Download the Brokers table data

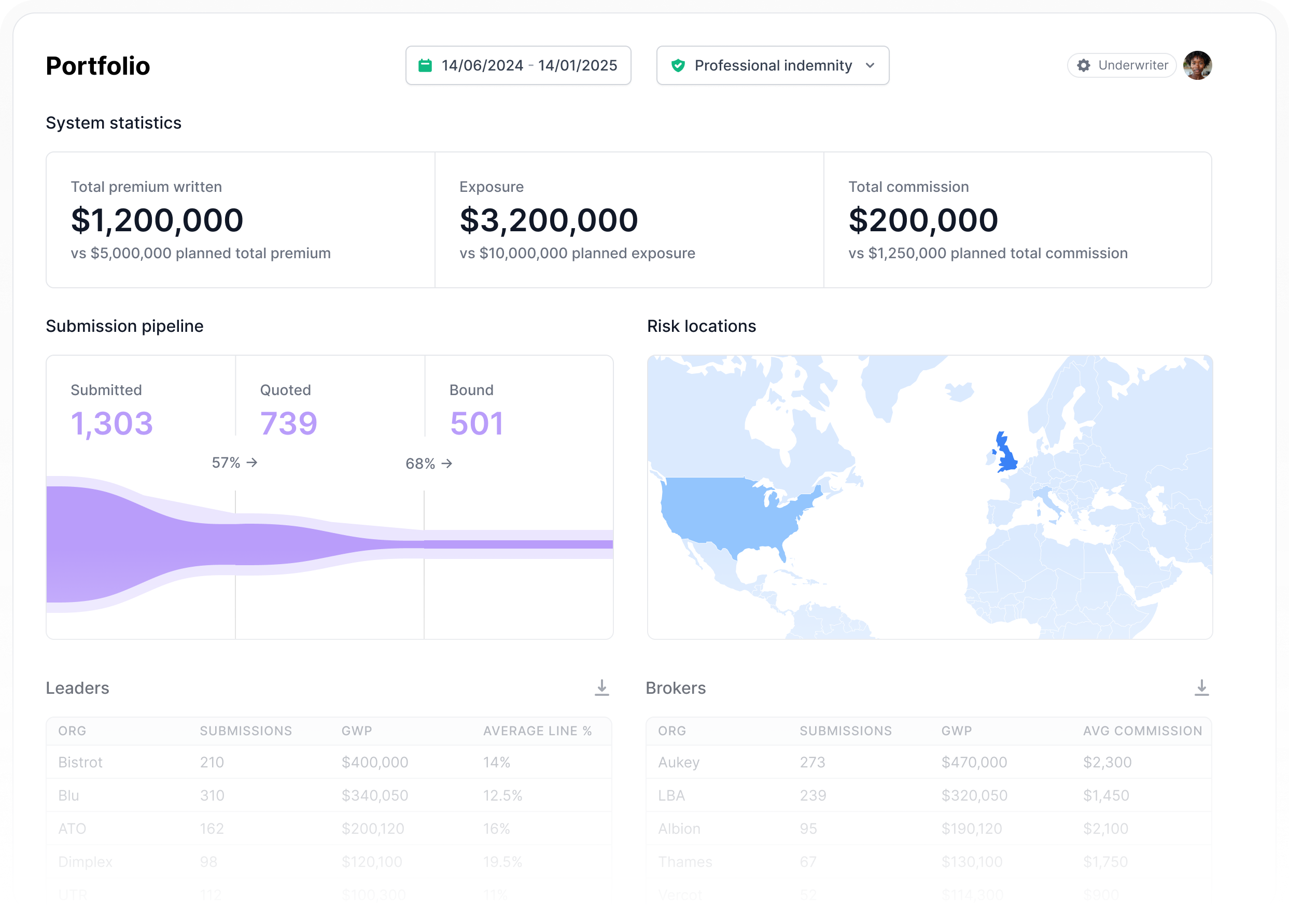pyautogui.click(x=1202, y=688)
